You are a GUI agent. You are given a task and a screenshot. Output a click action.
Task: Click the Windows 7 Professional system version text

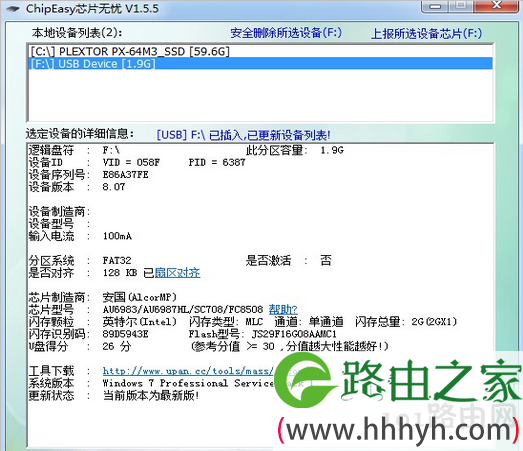(188, 383)
